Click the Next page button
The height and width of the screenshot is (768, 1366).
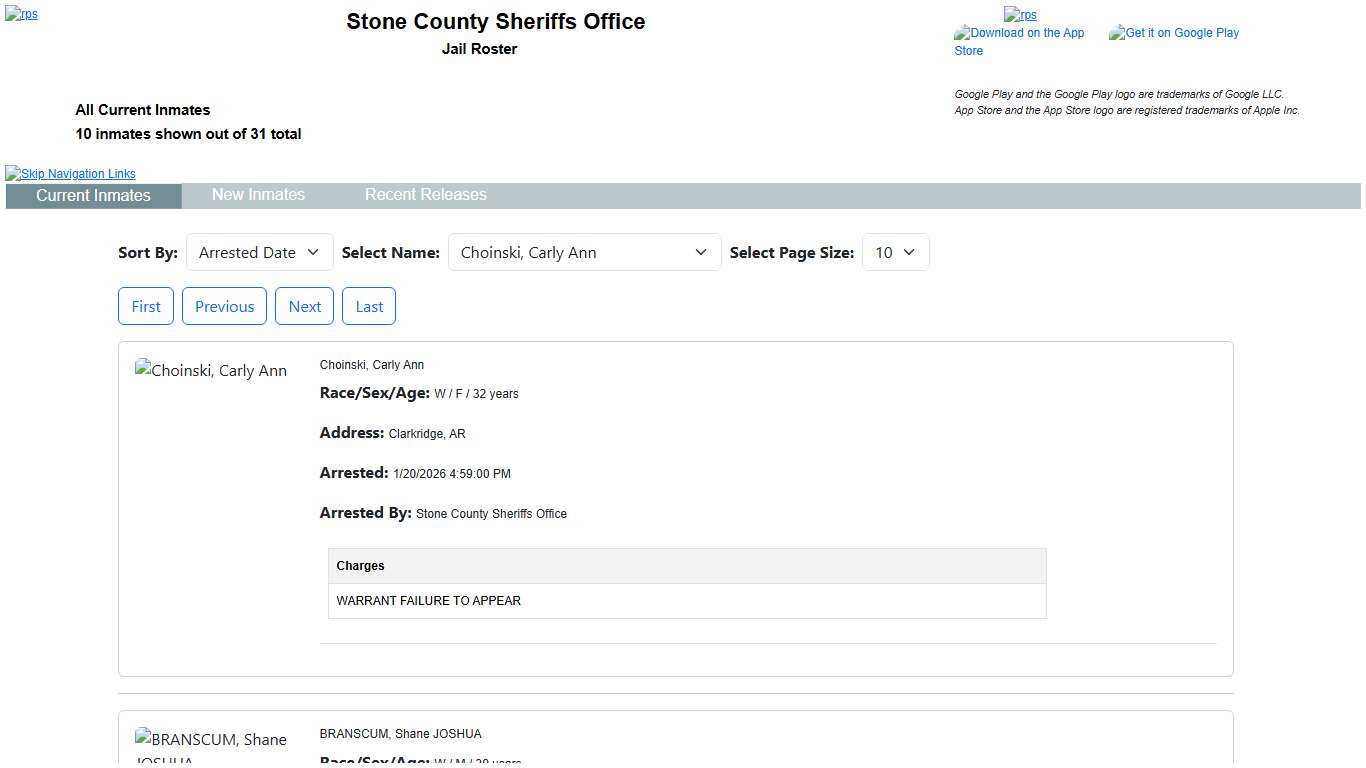[x=304, y=307]
